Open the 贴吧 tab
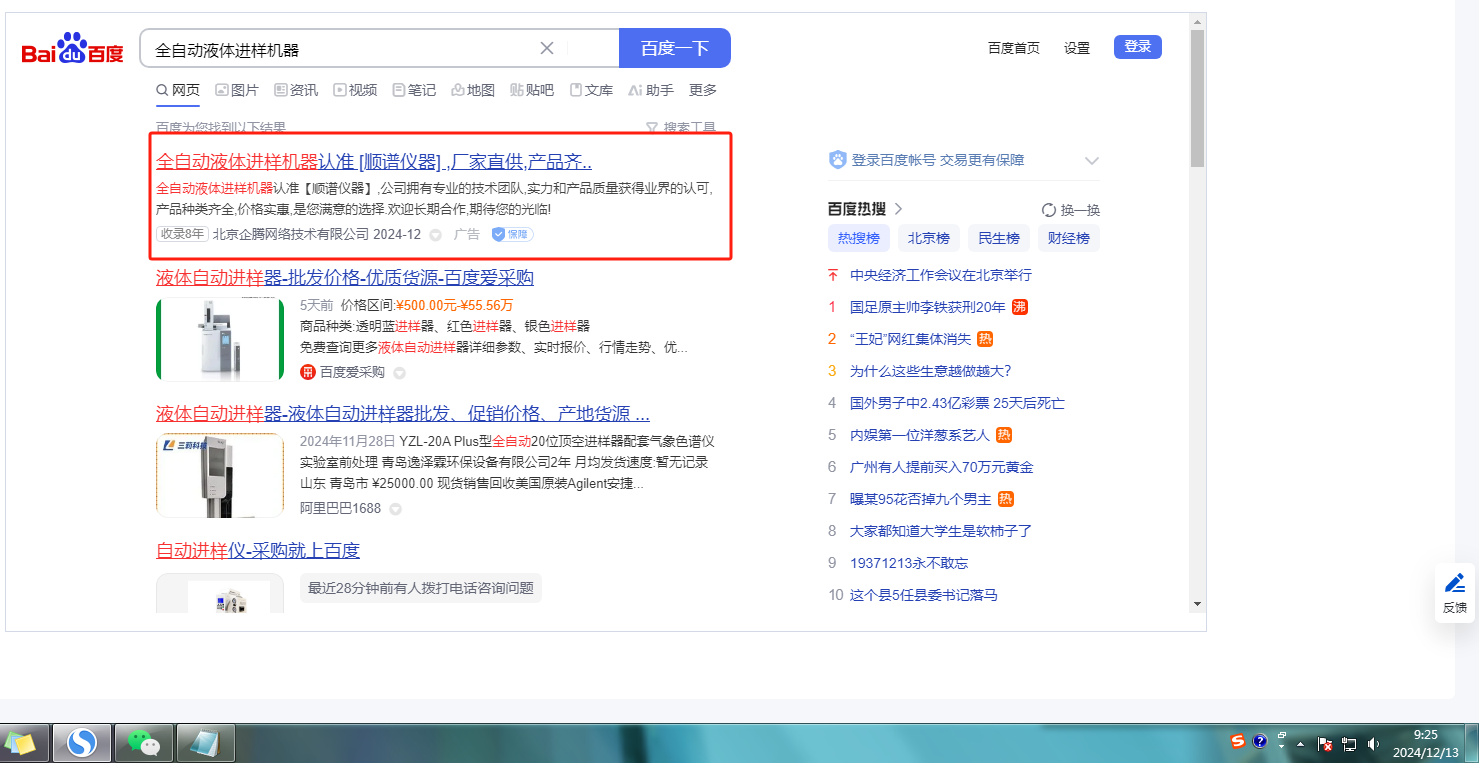 tap(532, 90)
